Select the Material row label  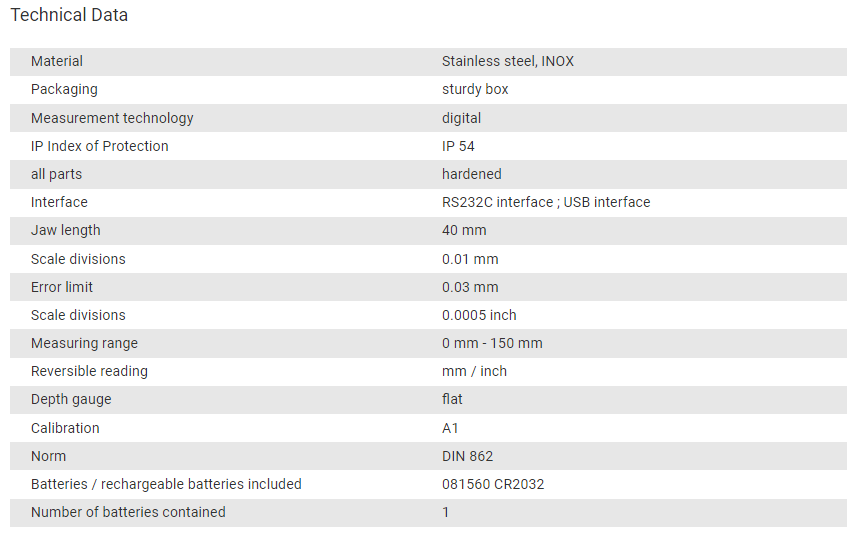[57, 61]
